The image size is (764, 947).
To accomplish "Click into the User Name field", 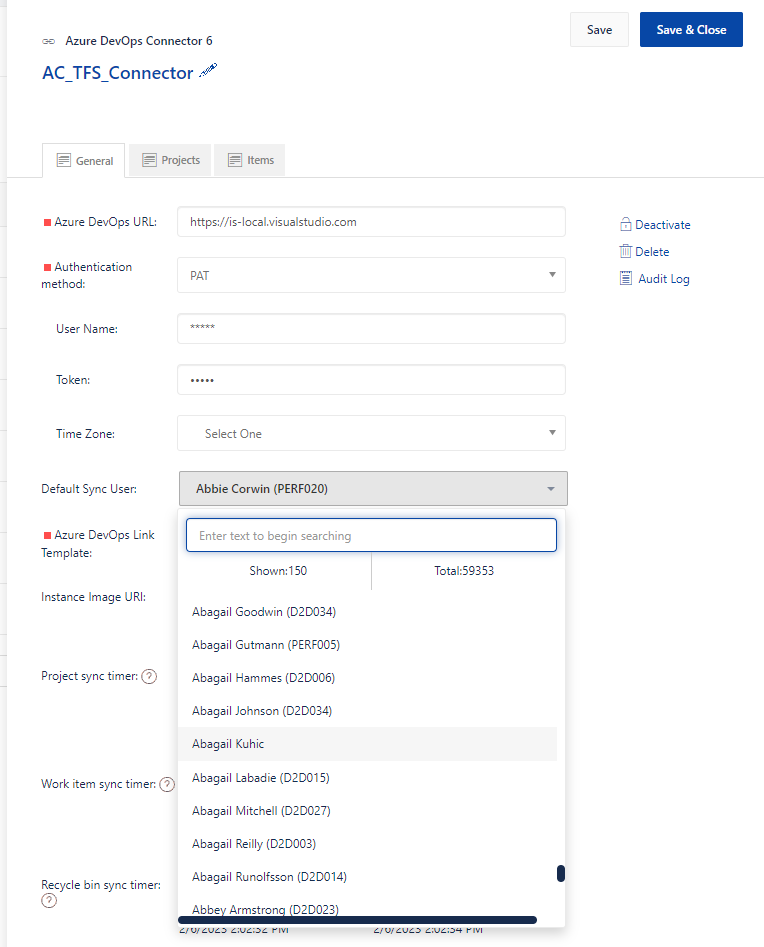I will (x=371, y=329).
